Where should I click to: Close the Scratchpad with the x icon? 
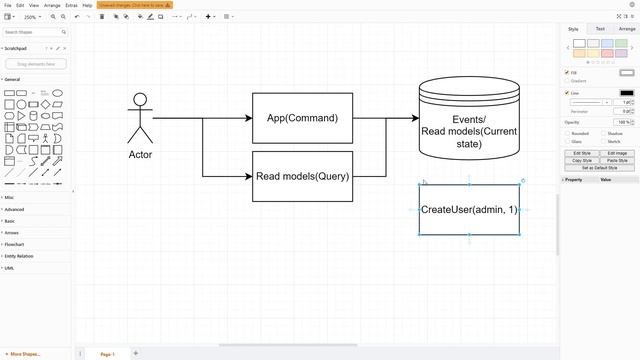(64, 48)
